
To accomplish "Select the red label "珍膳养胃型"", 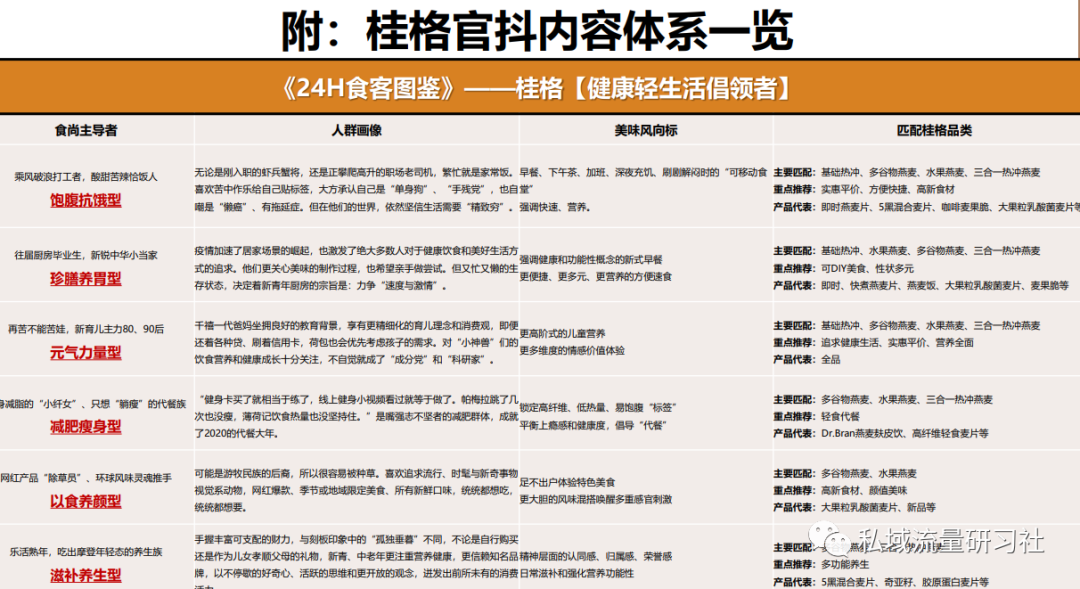I will (x=85, y=278).
